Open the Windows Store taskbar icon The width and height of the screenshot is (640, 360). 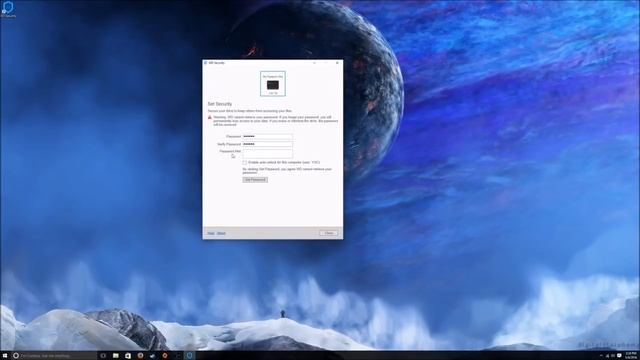[x=128, y=356]
